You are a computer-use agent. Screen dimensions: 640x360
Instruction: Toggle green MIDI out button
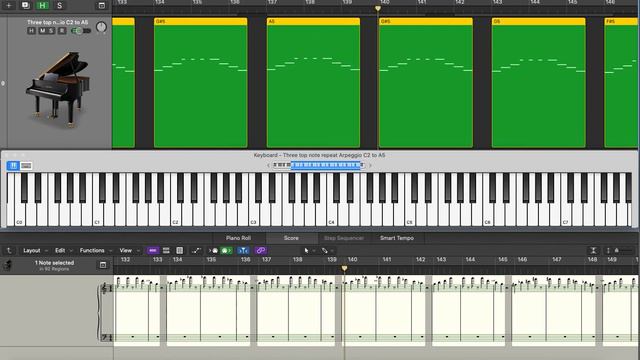pyautogui.click(x=226, y=250)
